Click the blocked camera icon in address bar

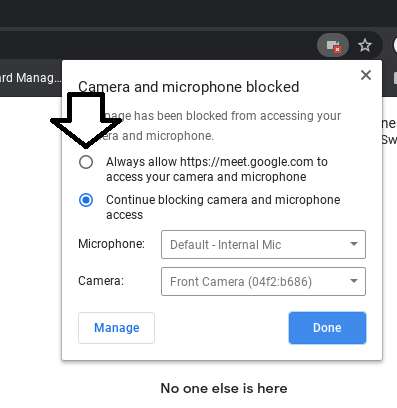[x=333, y=45]
